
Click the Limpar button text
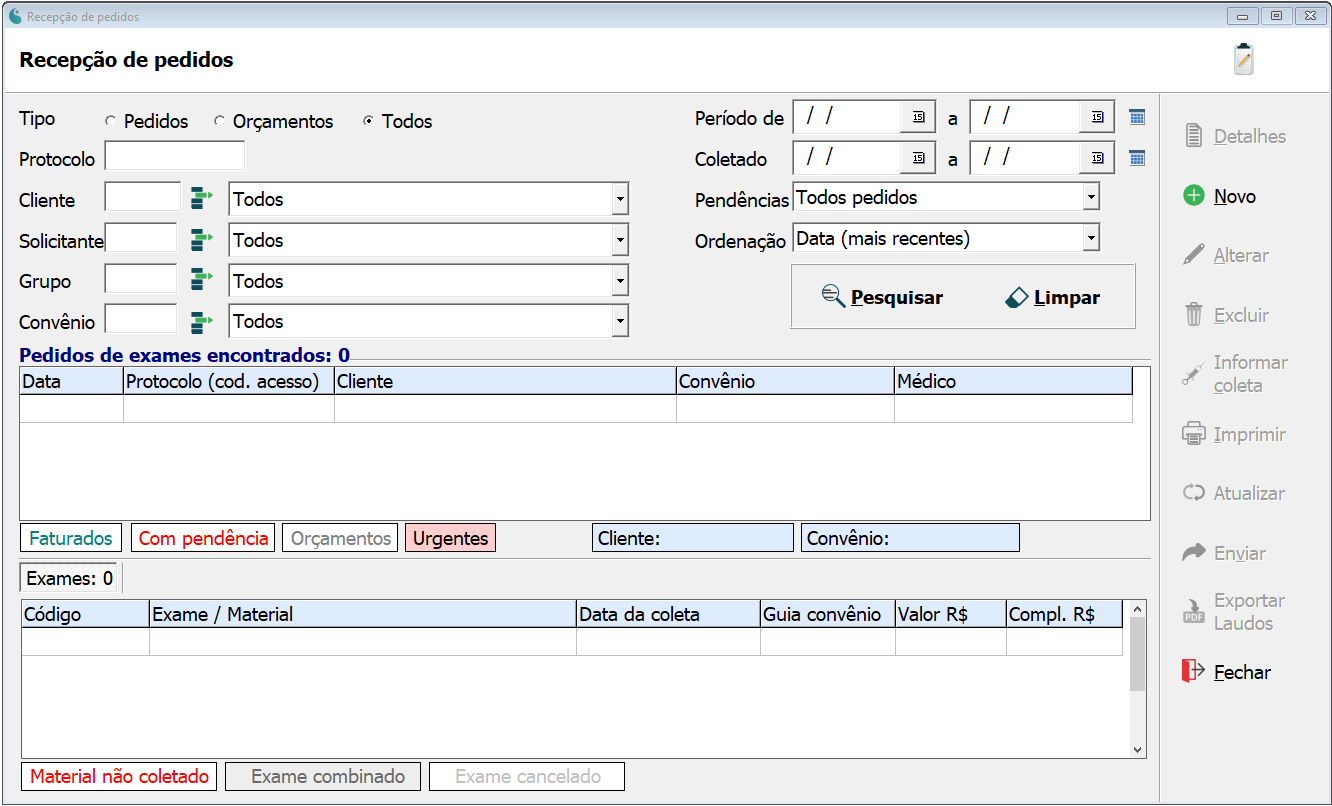coord(1067,297)
